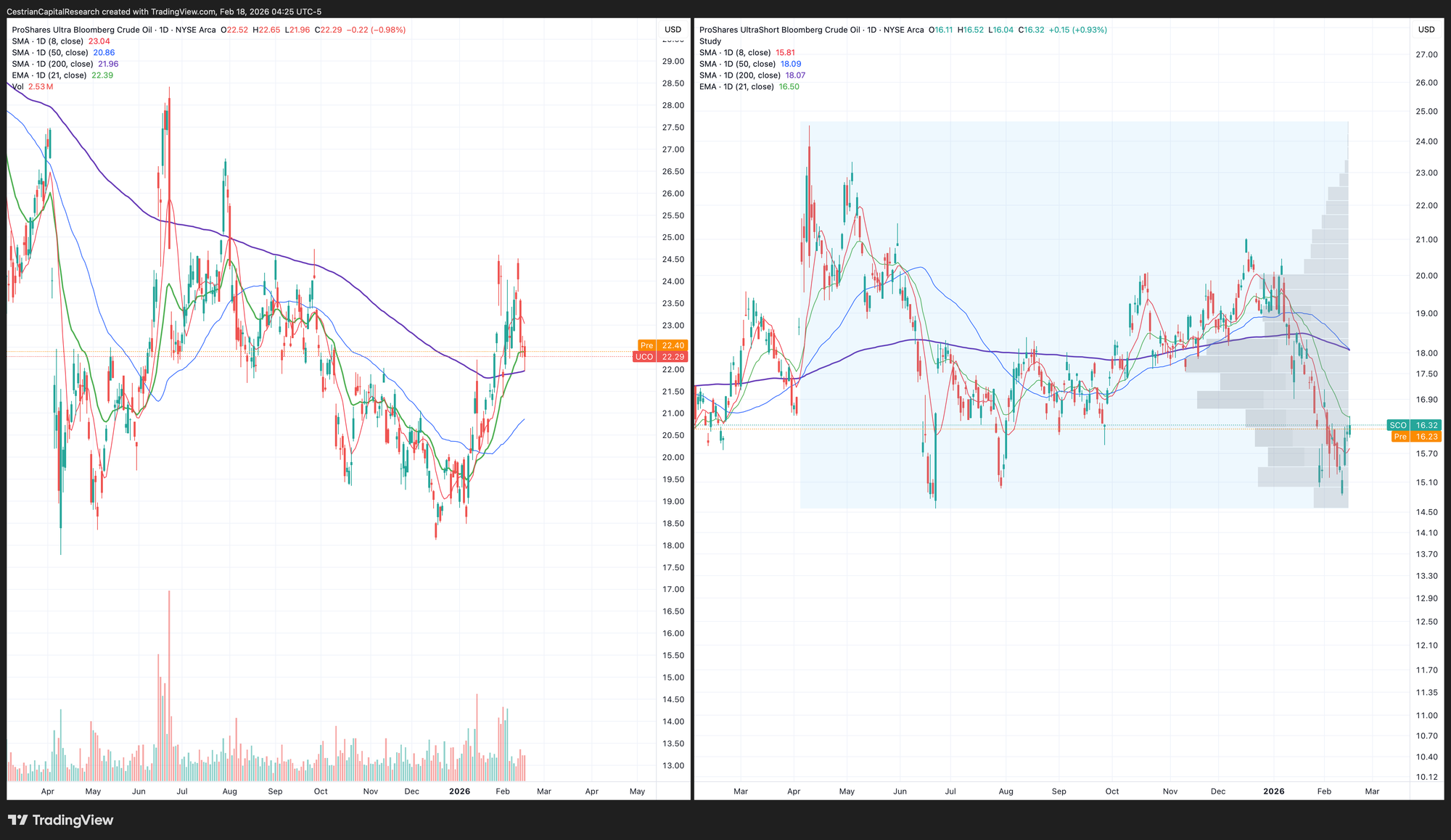Click the 25.00 label on UCO price scale
This screenshot has width=1451, height=840.
pos(673,237)
